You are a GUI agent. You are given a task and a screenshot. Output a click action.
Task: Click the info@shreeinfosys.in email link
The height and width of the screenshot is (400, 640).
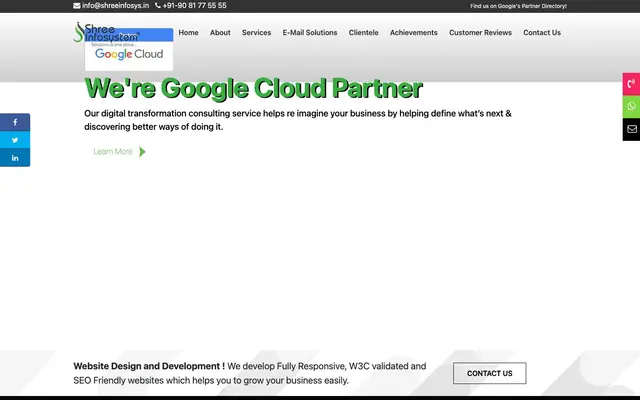pyautogui.click(x=116, y=6)
